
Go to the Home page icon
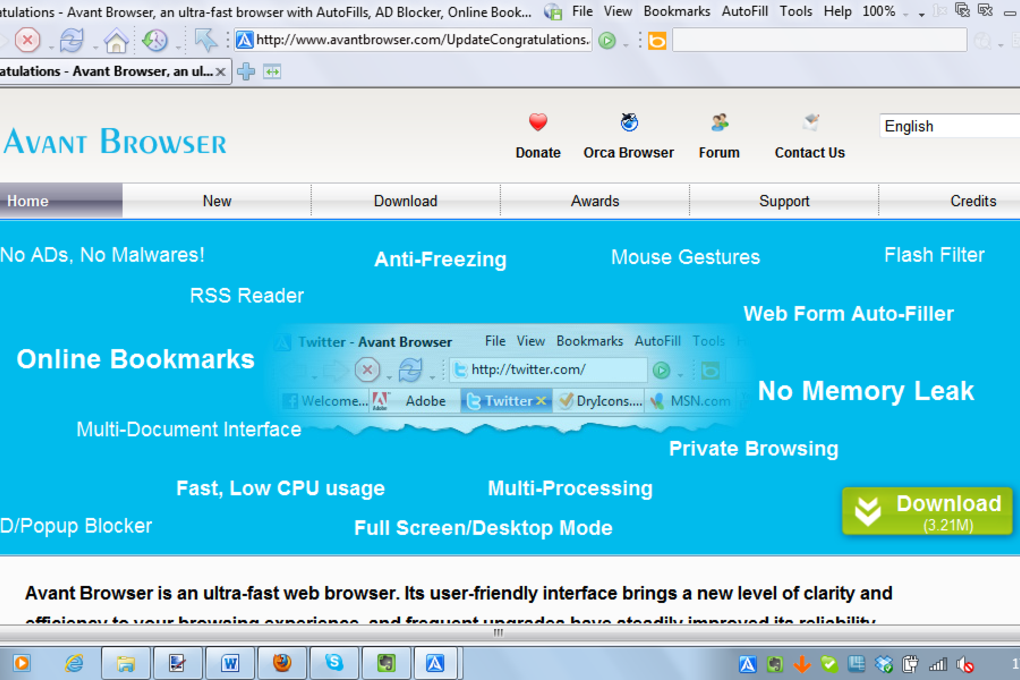(116, 41)
